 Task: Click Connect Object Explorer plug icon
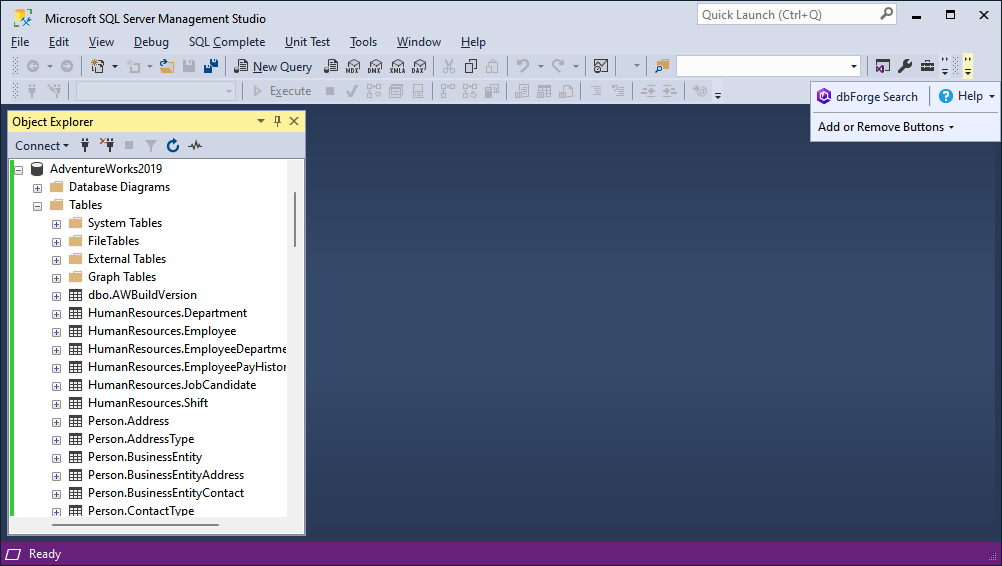coord(85,146)
